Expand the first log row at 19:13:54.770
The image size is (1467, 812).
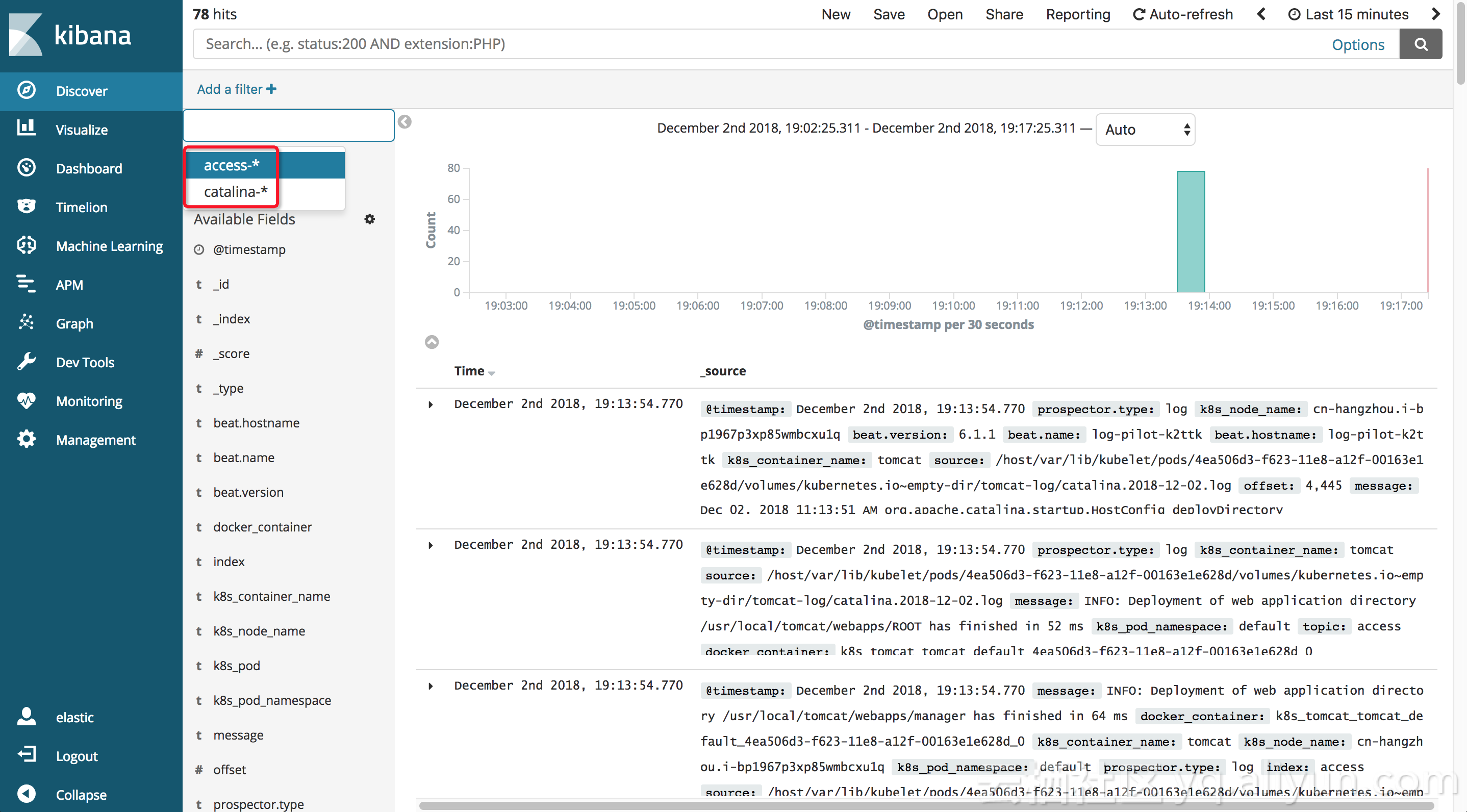pyautogui.click(x=431, y=404)
